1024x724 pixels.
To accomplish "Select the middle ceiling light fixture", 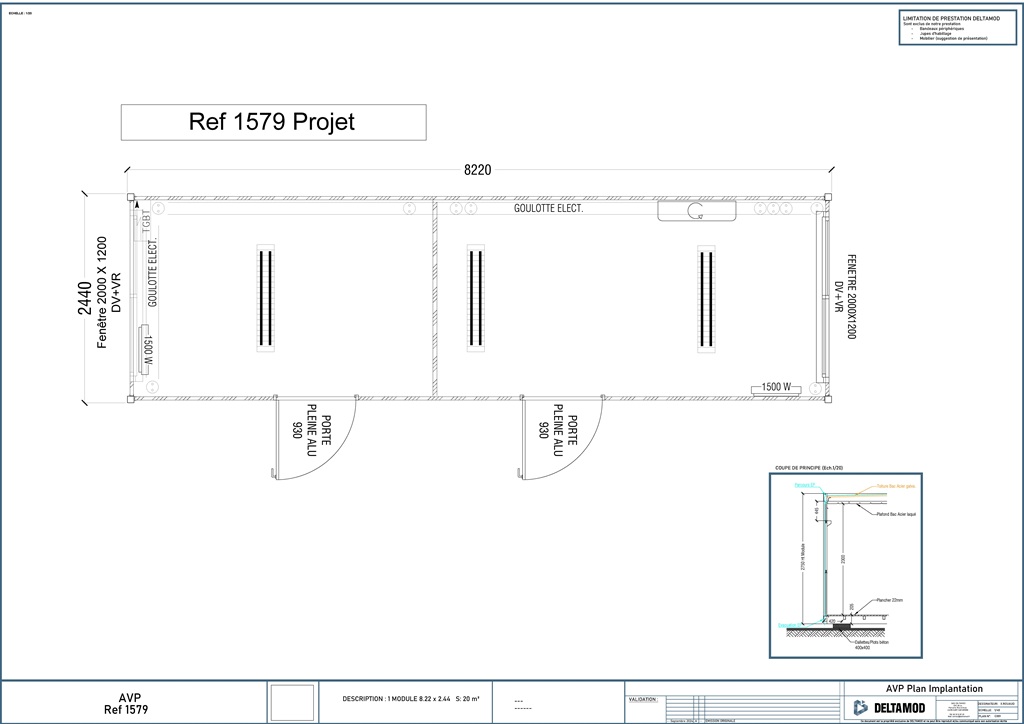I will [x=476, y=298].
